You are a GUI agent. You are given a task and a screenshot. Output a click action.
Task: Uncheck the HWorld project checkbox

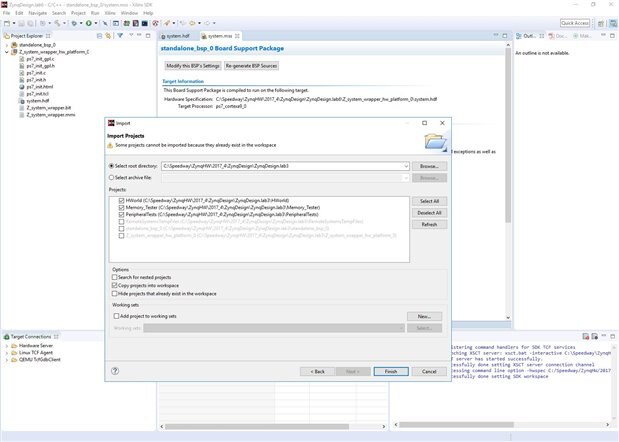pos(121,200)
